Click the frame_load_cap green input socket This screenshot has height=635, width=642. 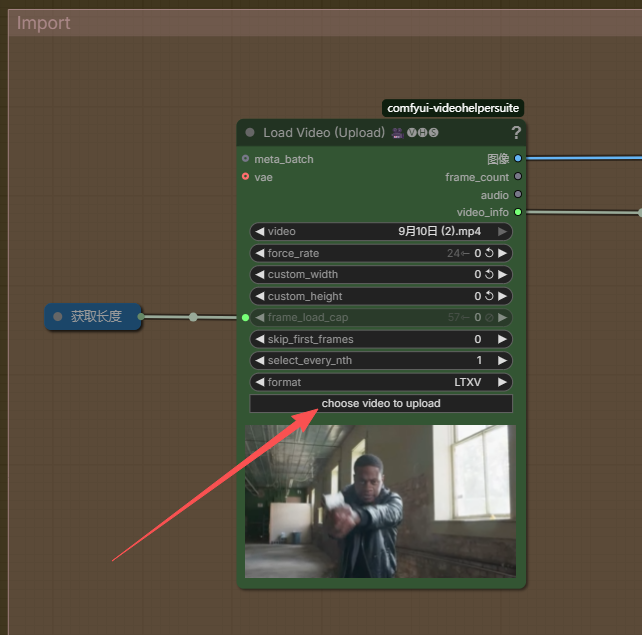click(x=245, y=318)
